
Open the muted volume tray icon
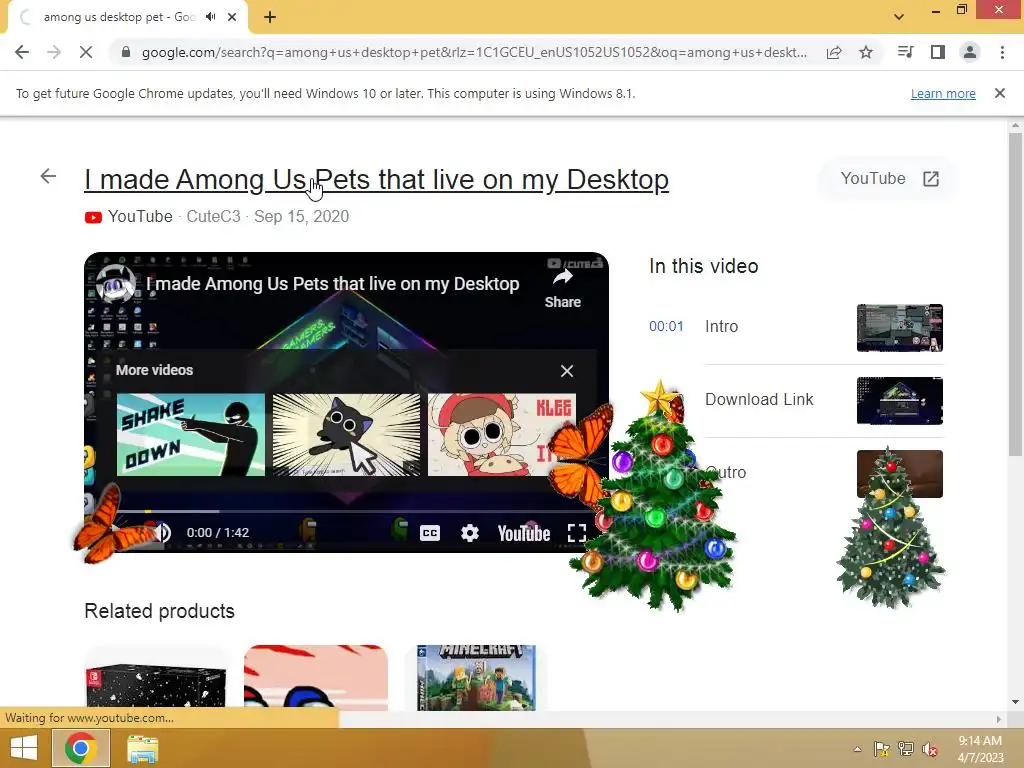(930, 749)
